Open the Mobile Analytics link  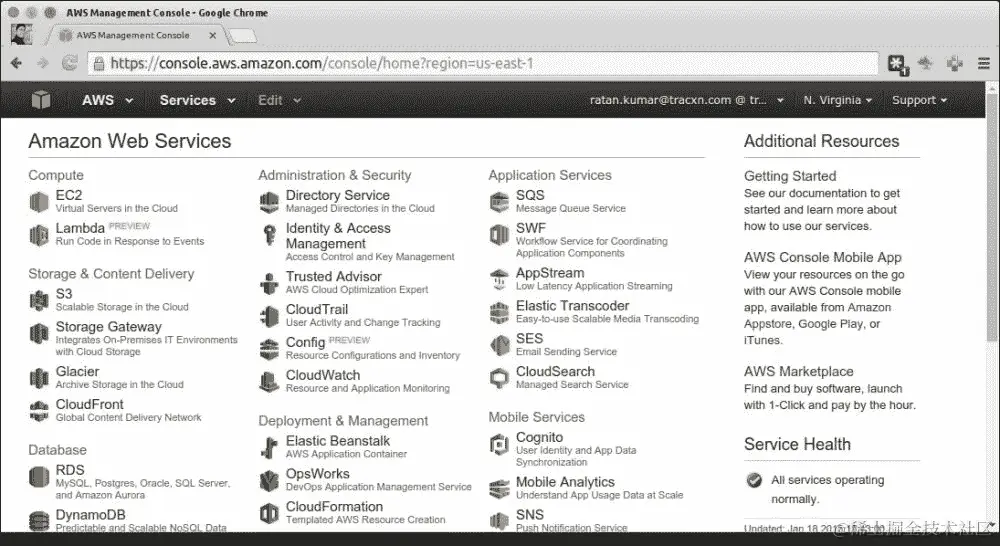pos(565,482)
